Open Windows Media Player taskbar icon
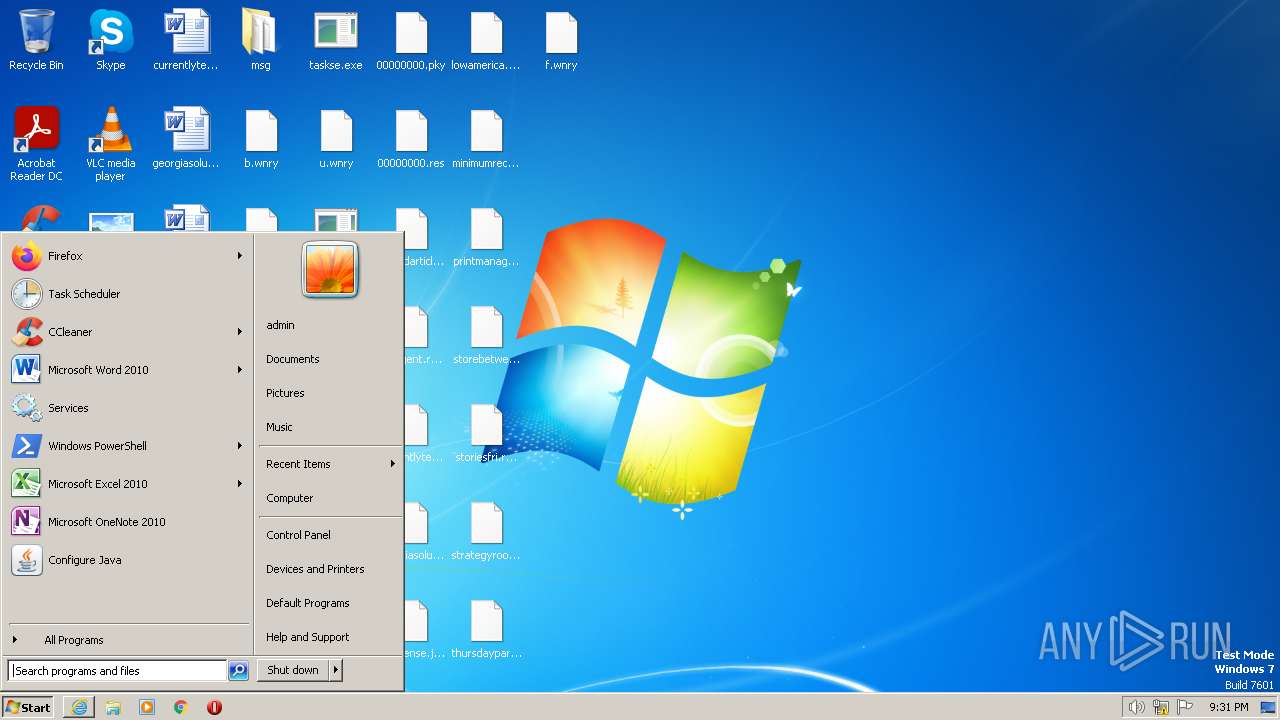 pos(147,707)
